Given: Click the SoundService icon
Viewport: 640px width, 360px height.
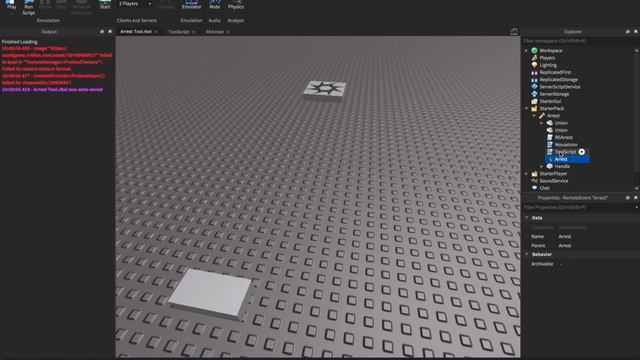Looking at the screenshot, I should [534, 181].
